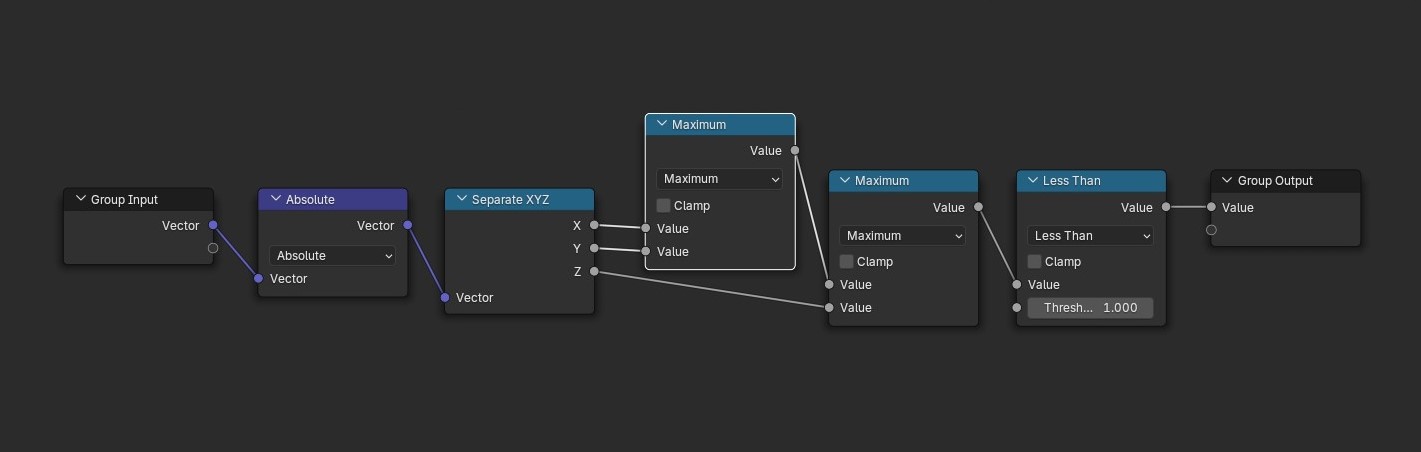Click the empty socket on Group Output
The width and height of the screenshot is (1421, 452).
click(x=1211, y=230)
